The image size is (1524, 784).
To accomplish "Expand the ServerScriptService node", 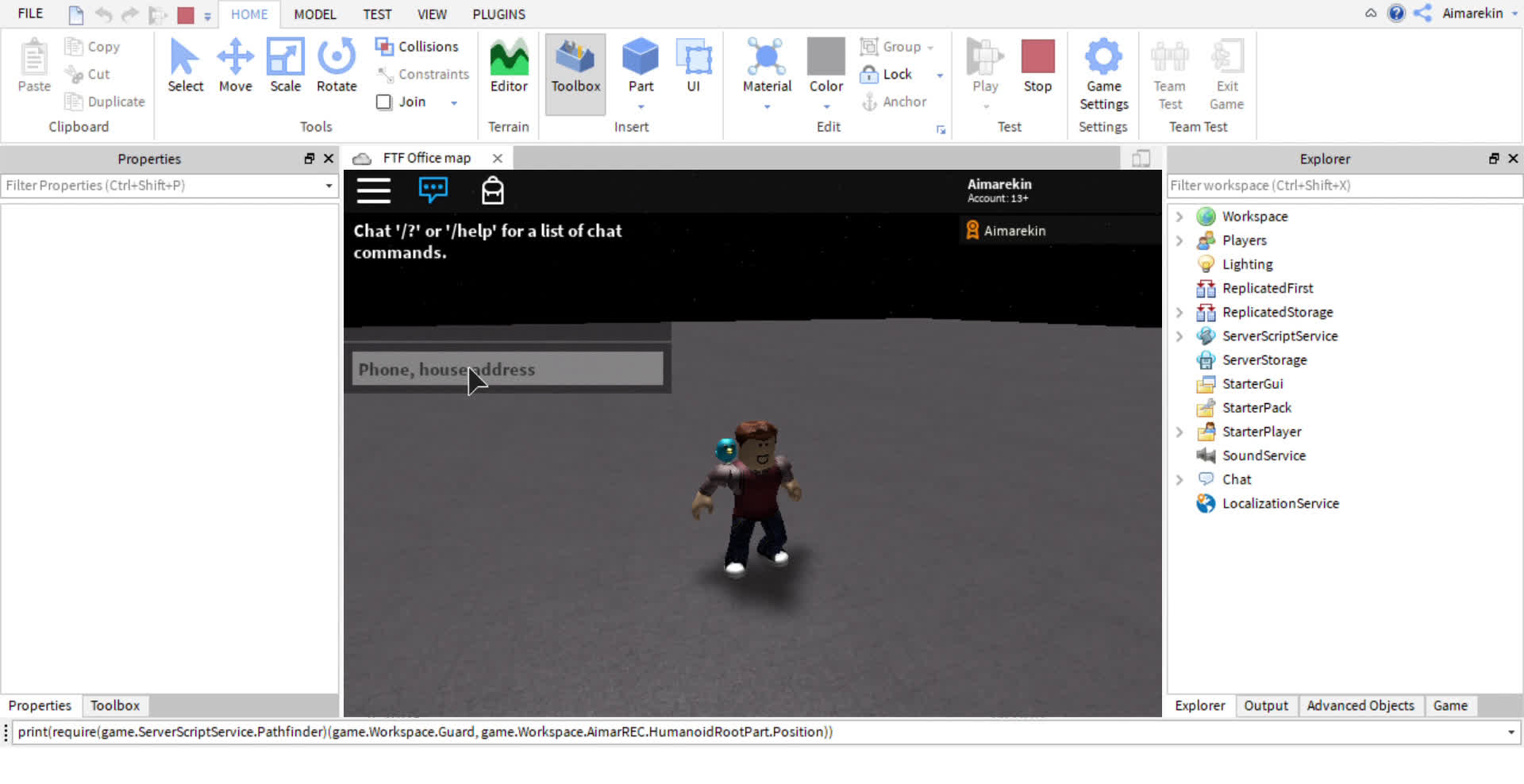I will point(1180,336).
